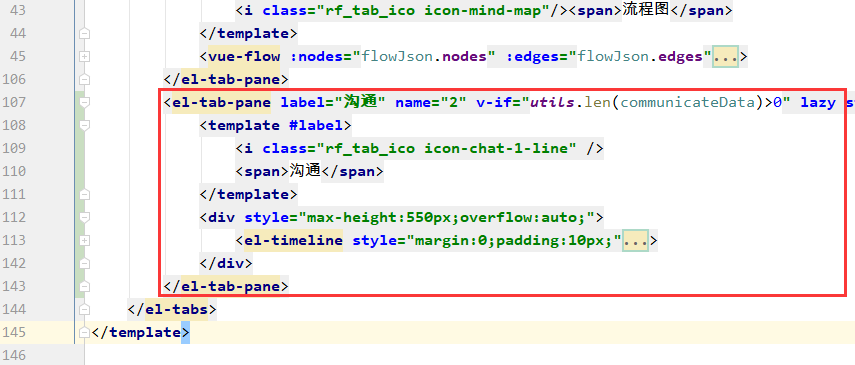Click the flowJson.nodes attribute value
This screenshot has width=855, height=365.
(x=425, y=56)
